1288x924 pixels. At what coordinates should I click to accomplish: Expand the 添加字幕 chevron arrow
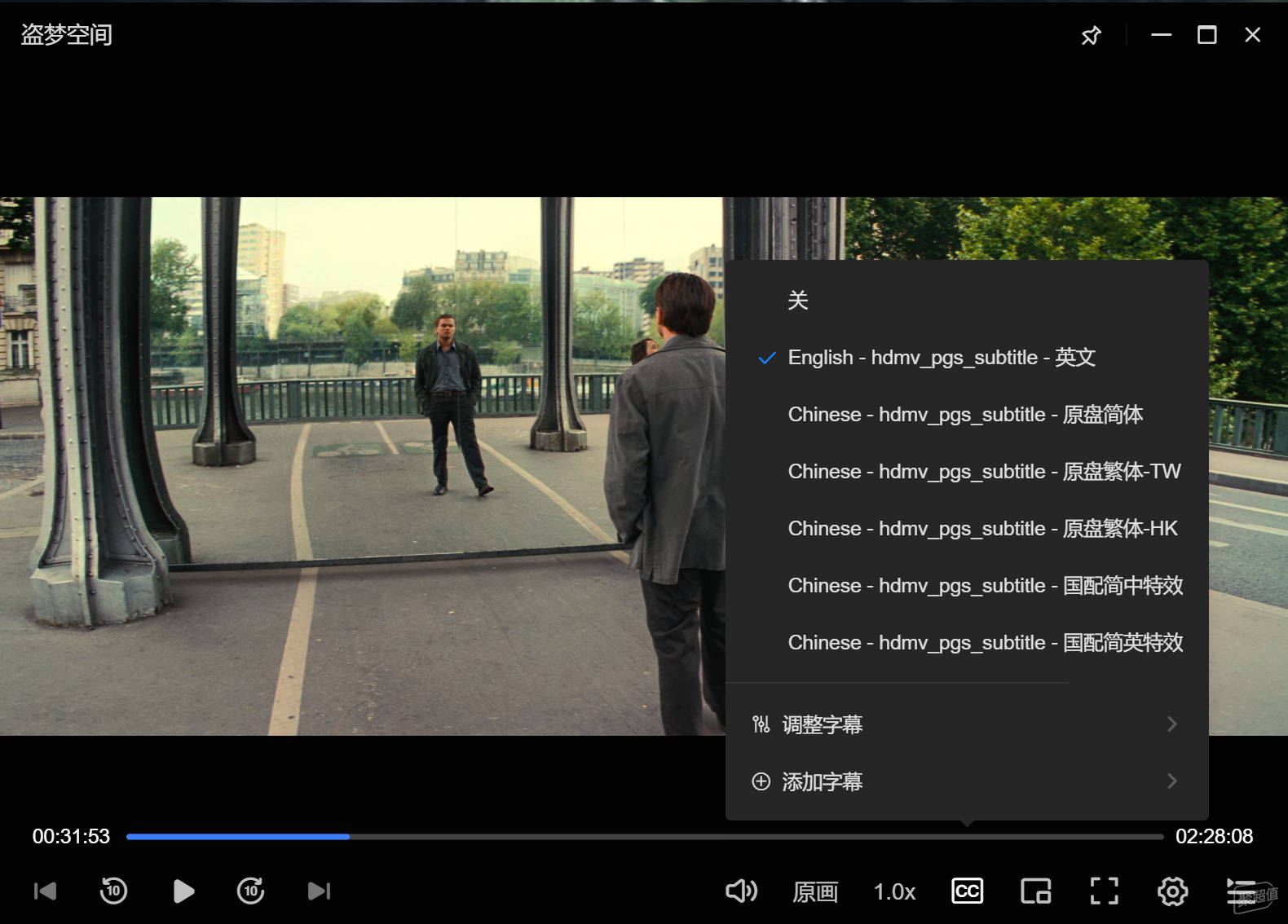pos(1172,781)
